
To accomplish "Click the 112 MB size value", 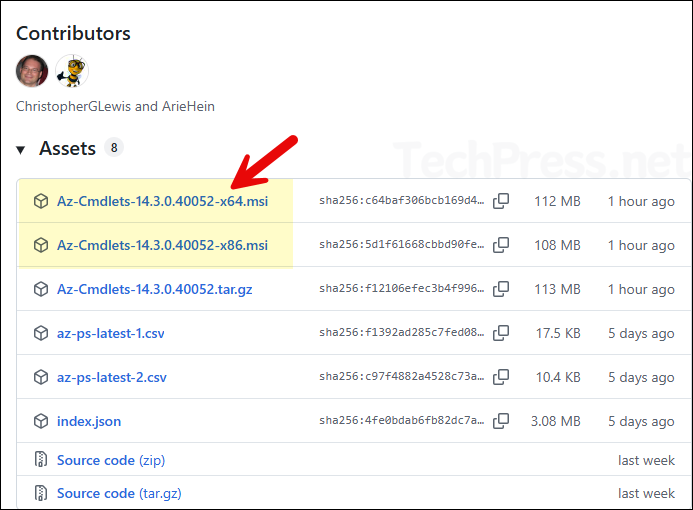I will (x=557, y=202).
